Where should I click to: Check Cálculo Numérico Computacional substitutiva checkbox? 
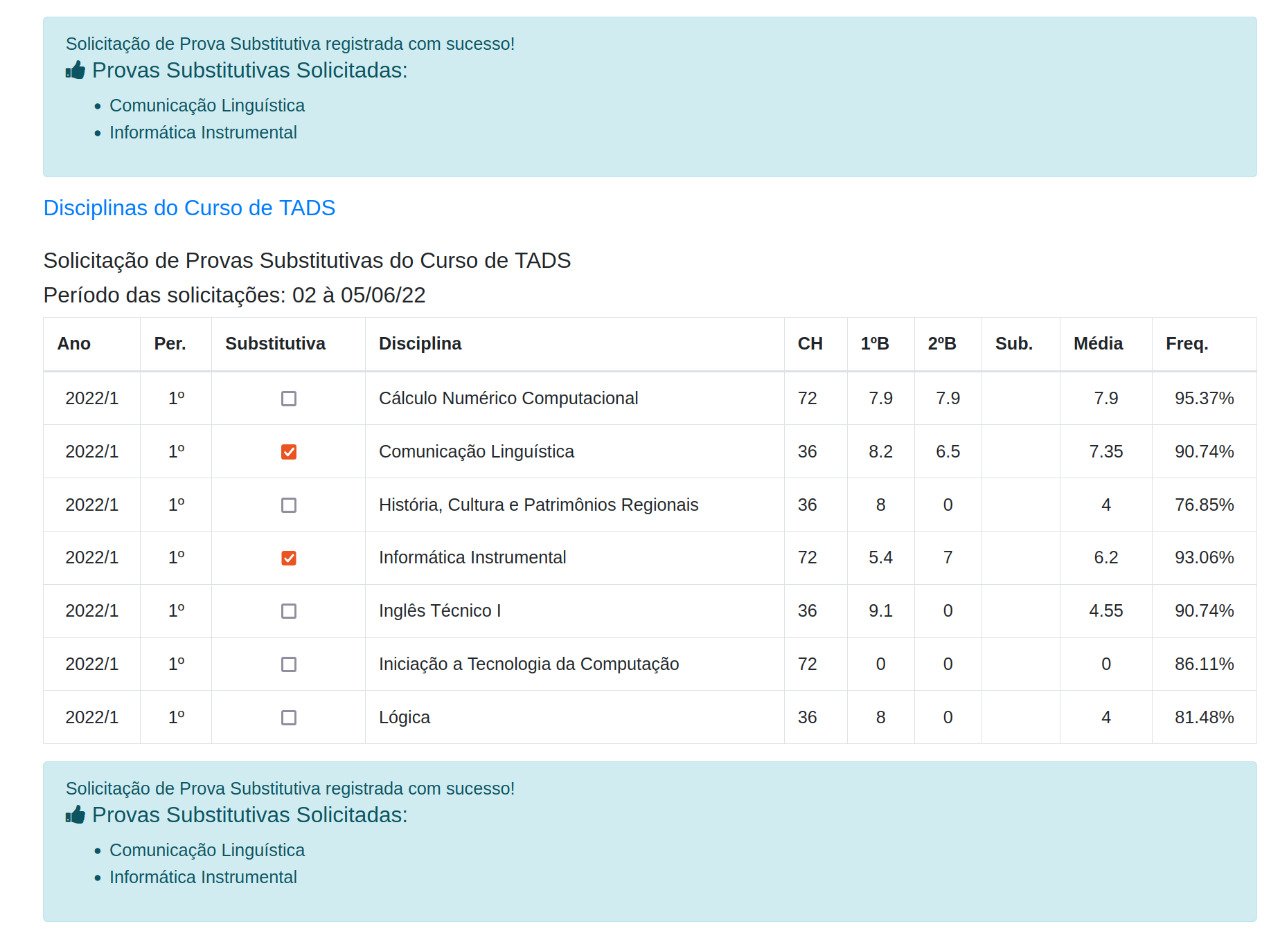[288, 398]
